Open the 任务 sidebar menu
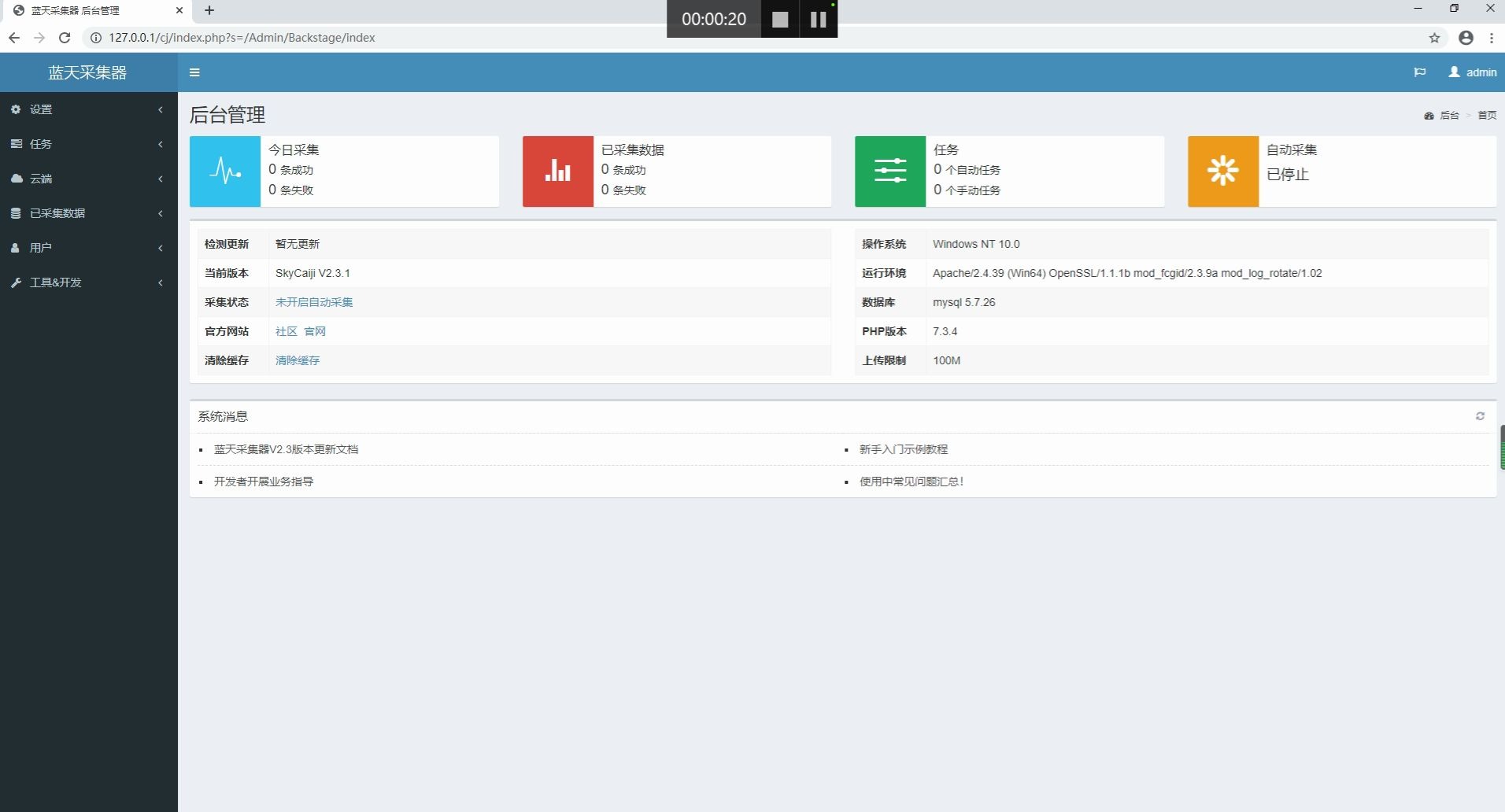Screen dimensions: 1505x812 pyautogui.click(x=89, y=144)
